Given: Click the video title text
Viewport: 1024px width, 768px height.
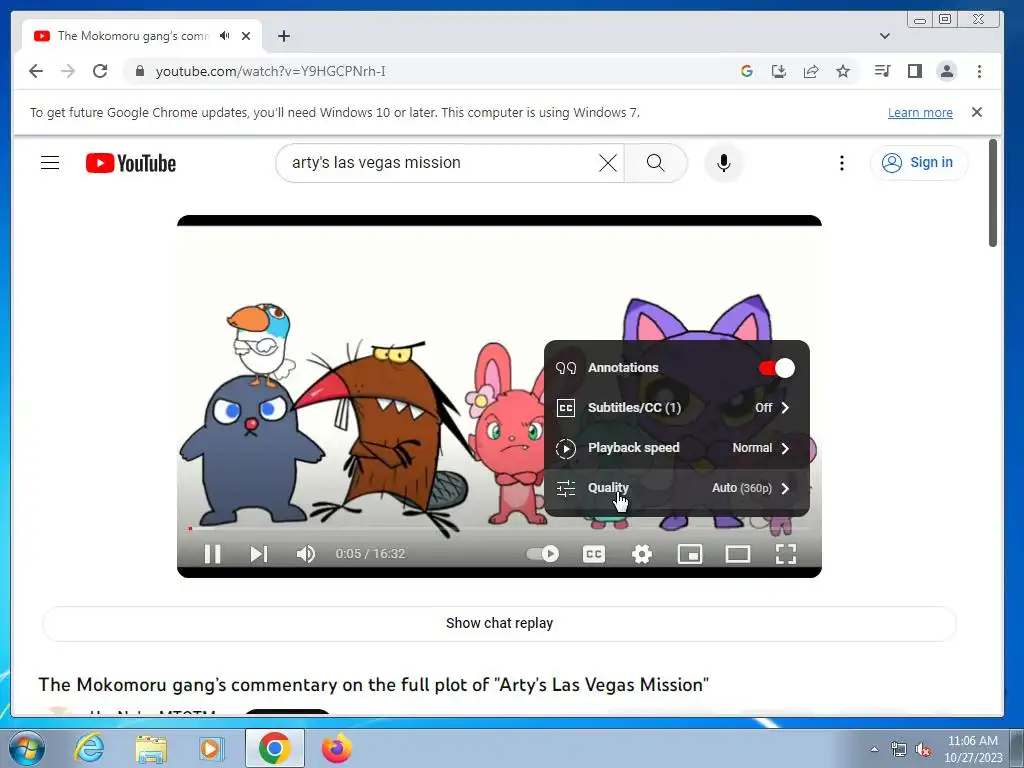Looking at the screenshot, I should click(x=374, y=684).
